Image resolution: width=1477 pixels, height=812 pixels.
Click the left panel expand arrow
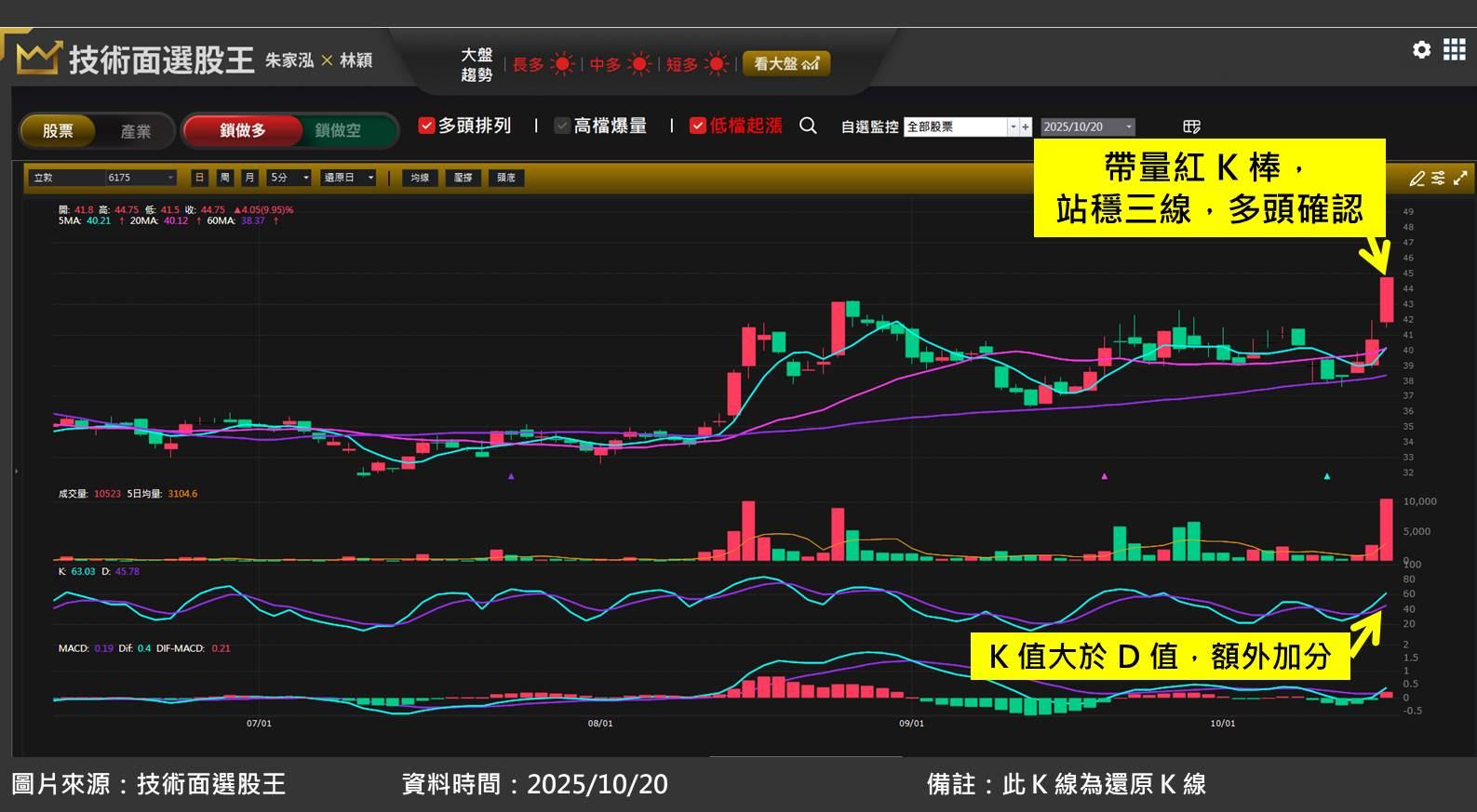(16, 472)
